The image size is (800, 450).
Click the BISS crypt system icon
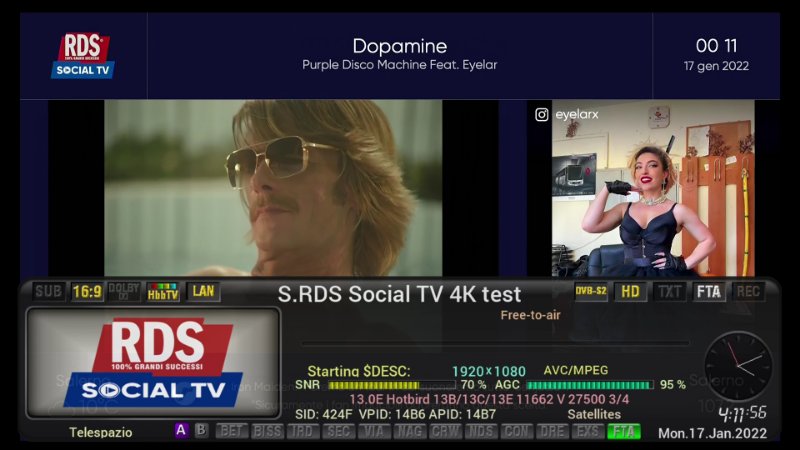[267, 432]
